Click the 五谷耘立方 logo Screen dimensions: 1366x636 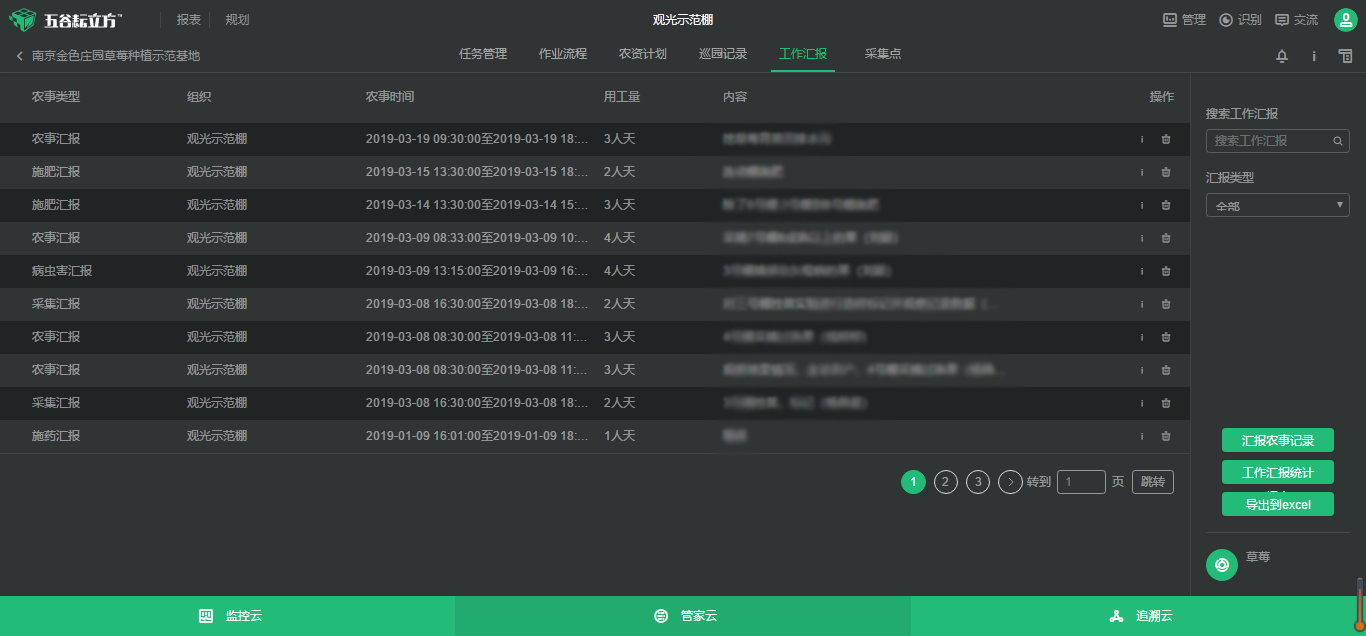point(66,20)
